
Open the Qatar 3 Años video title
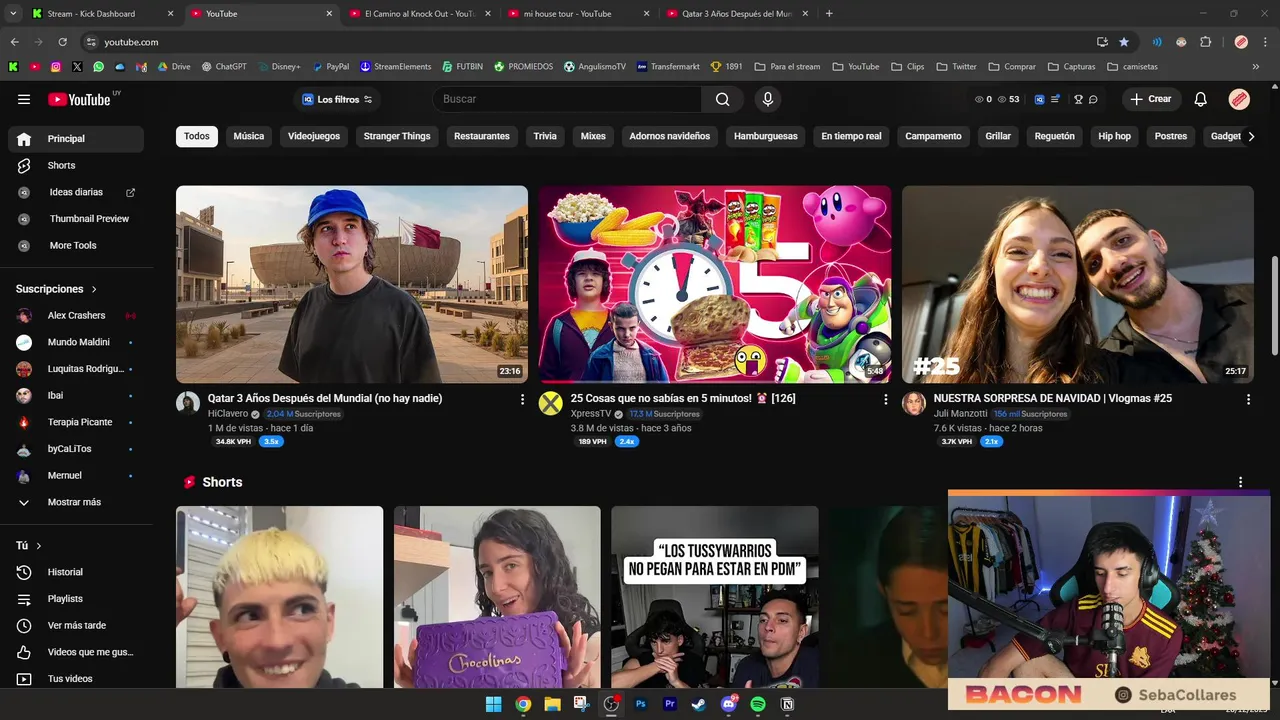point(325,398)
